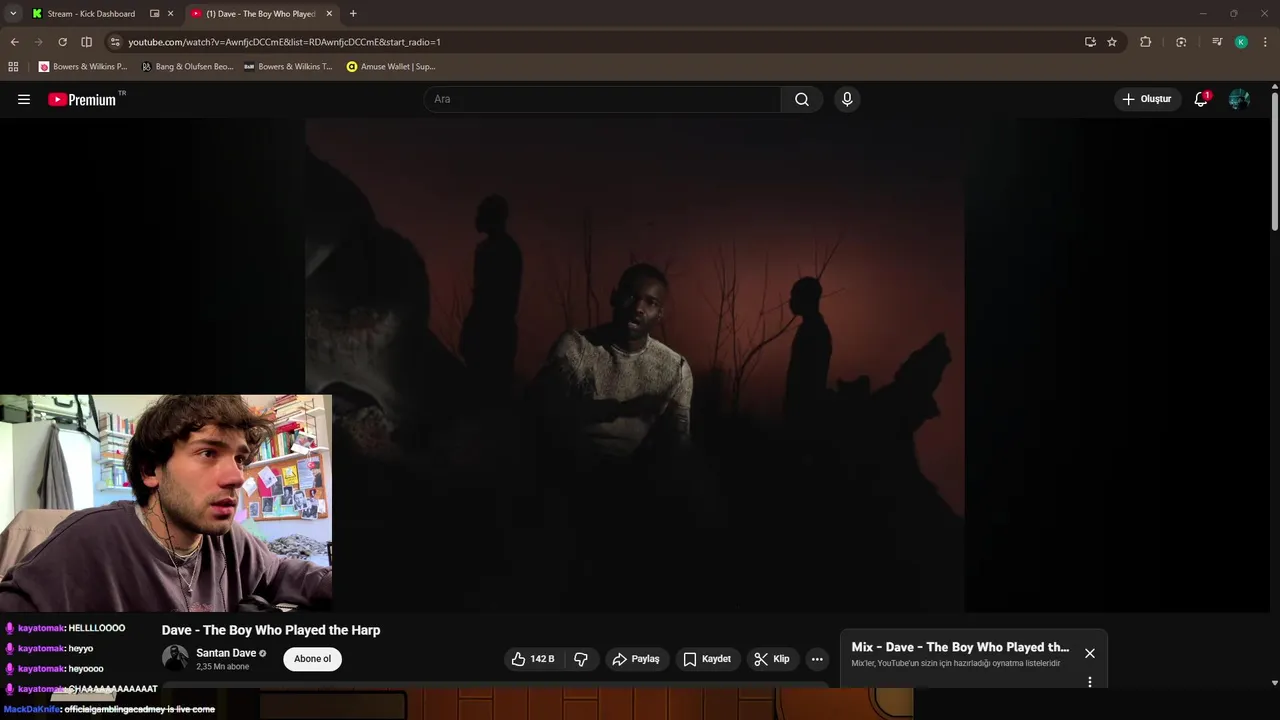Screen dimensions: 1280x720
Task: Open the Amuse Wallet bookmark
Action: [x=391, y=67]
